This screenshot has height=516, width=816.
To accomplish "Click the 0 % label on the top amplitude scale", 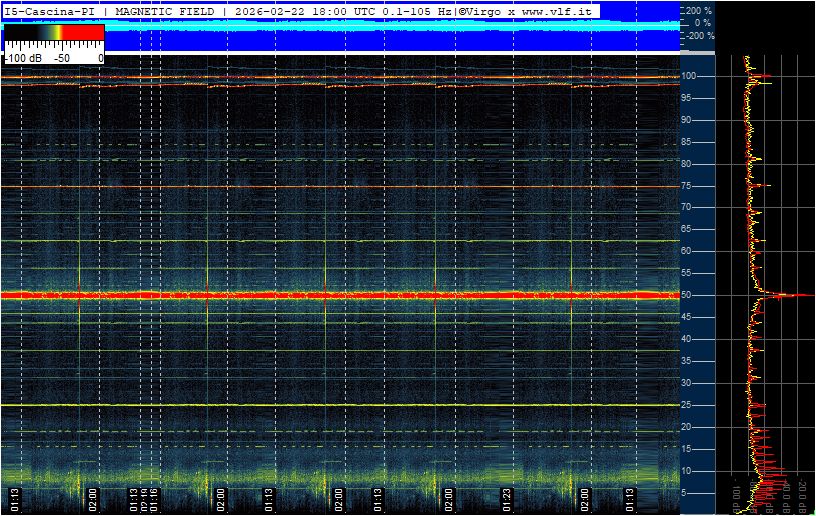I will (x=703, y=23).
